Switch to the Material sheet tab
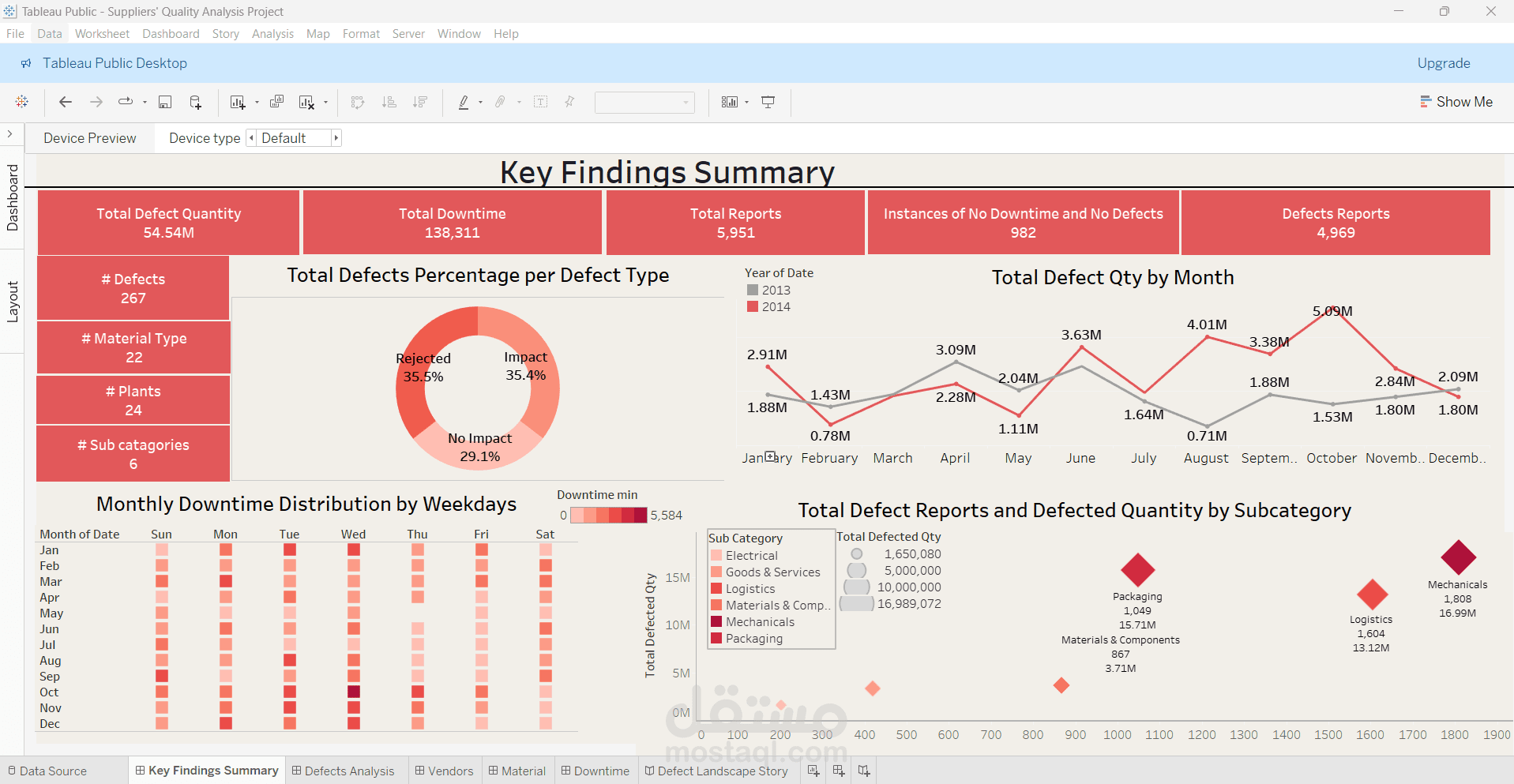1514x784 pixels. pyautogui.click(x=517, y=771)
